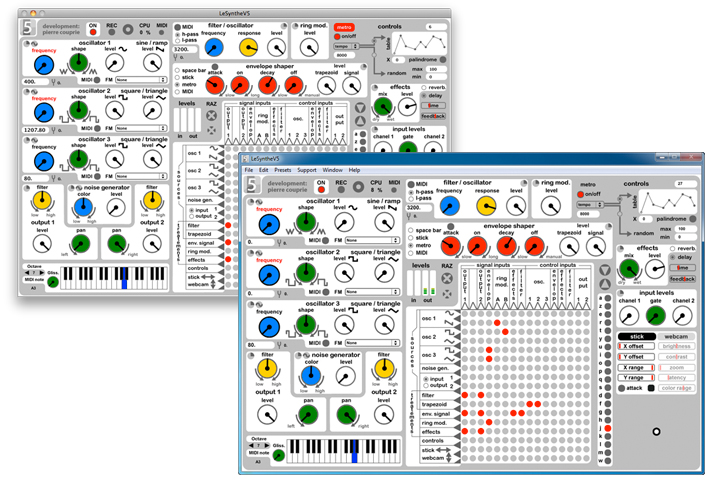Click the black color swatch beside attack
Screen dimensions: 708x480
[x=651, y=388]
